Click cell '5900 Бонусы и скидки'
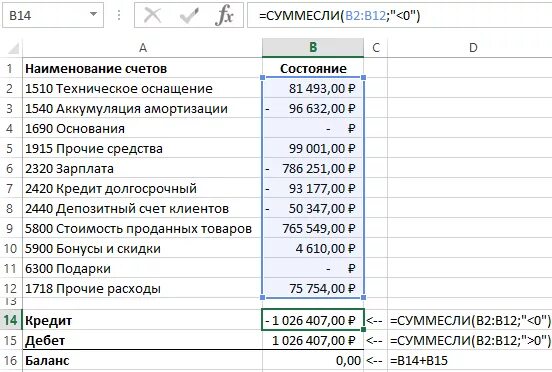Screen dimensions: 552x372 (x=143, y=249)
